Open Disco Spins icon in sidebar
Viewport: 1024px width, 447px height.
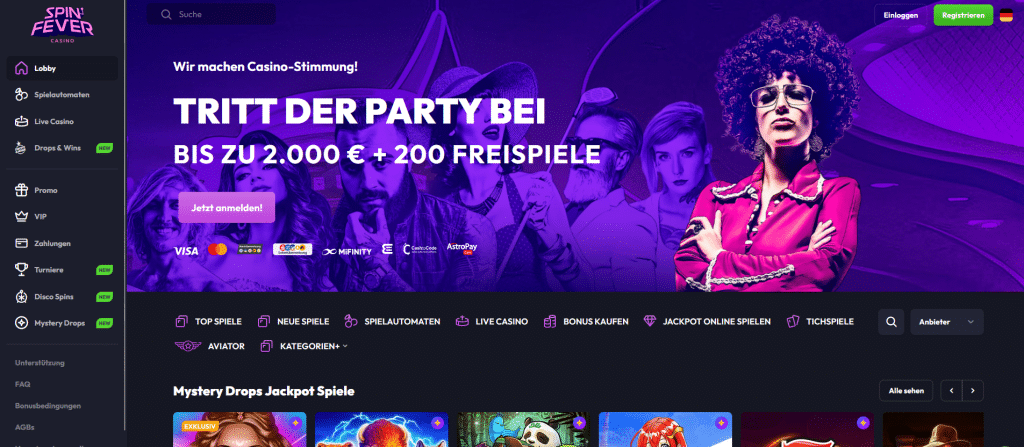click(22, 297)
